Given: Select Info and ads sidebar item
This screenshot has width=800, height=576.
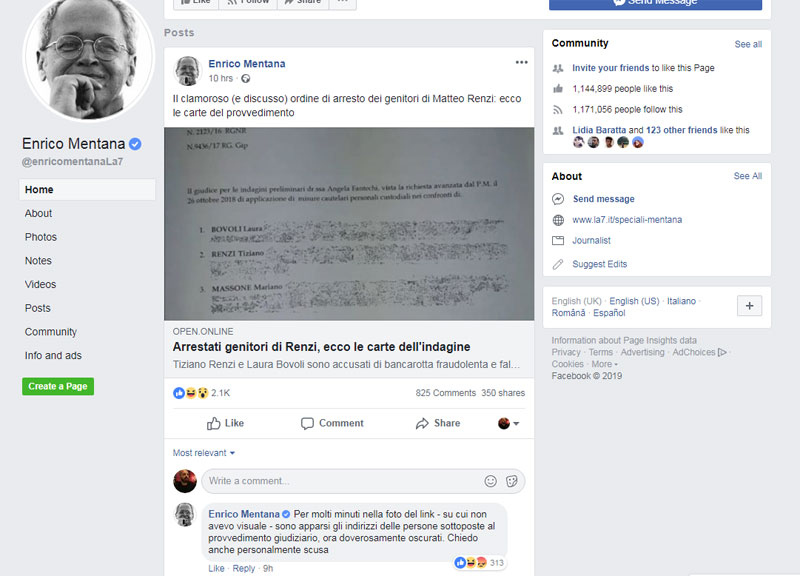Looking at the screenshot, I should coord(53,355).
